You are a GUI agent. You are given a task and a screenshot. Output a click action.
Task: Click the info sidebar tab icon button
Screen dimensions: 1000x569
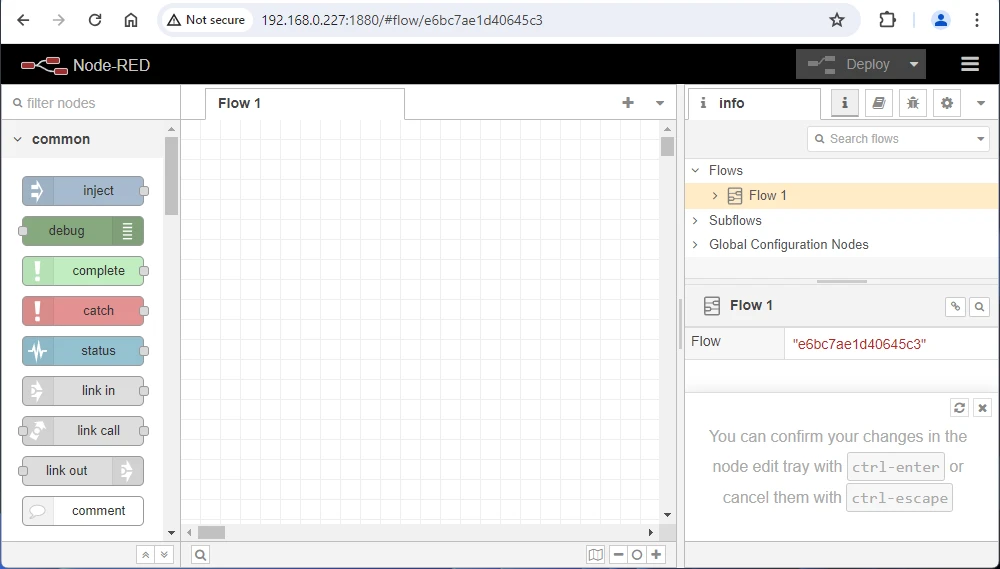pyautogui.click(x=845, y=103)
